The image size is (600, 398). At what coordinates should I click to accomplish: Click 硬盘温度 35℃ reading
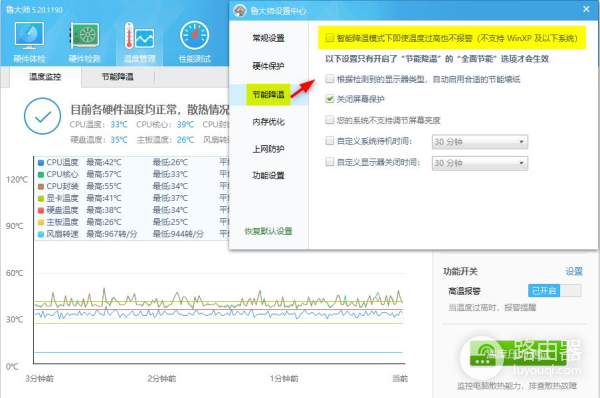(x=119, y=140)
